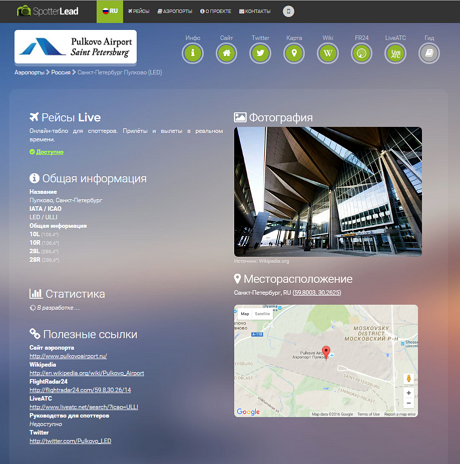The image size is (460, 464).
Task: Click the Pulkovo terminal photograph
Action: click(328, 192)
